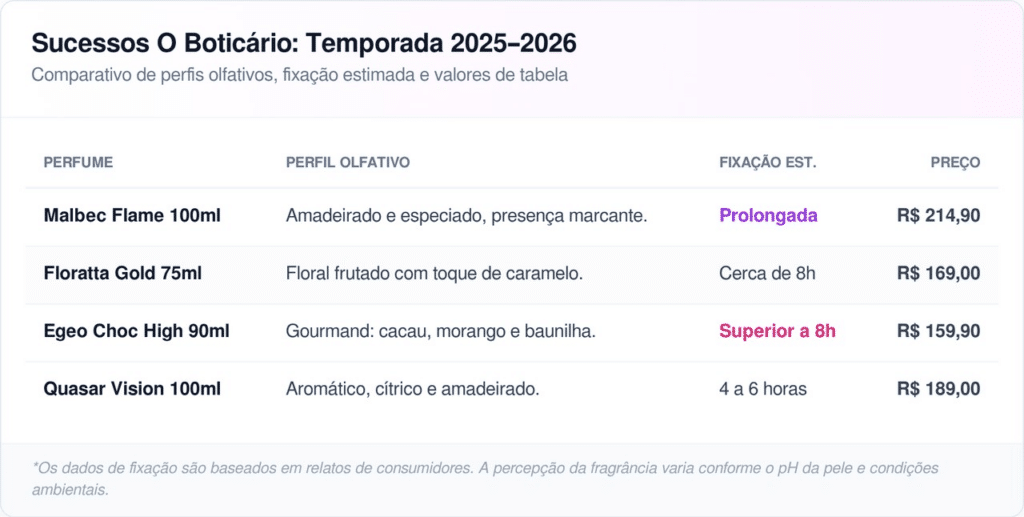This screenshot has height=517, width=1024.
Task: Click the pink Superior a 8h label
Action: (777, 331)
